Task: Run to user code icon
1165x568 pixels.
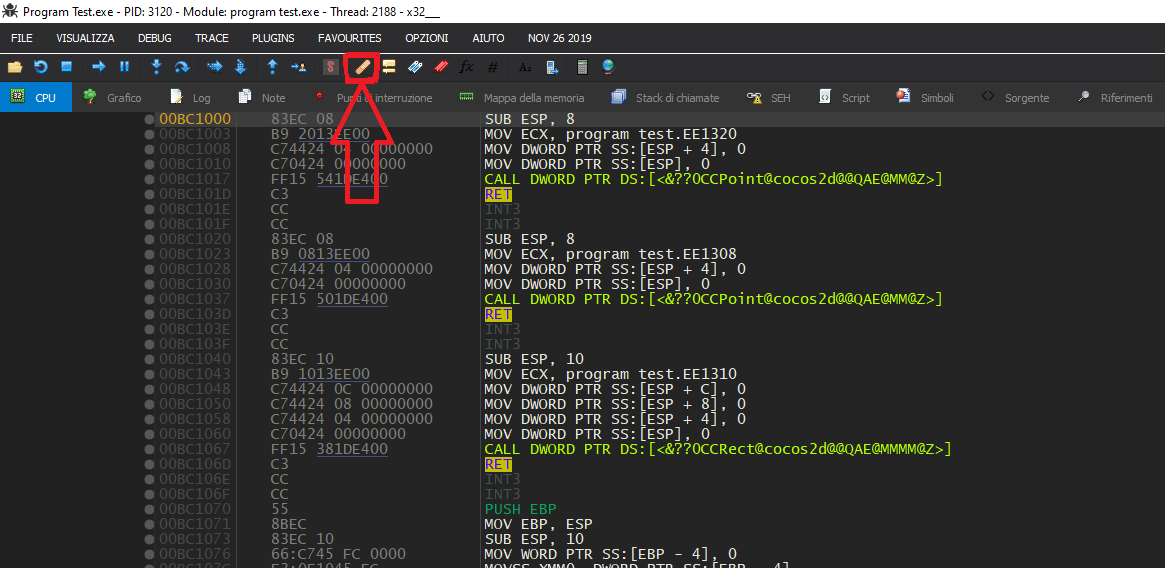Action: tap(299, 67)
